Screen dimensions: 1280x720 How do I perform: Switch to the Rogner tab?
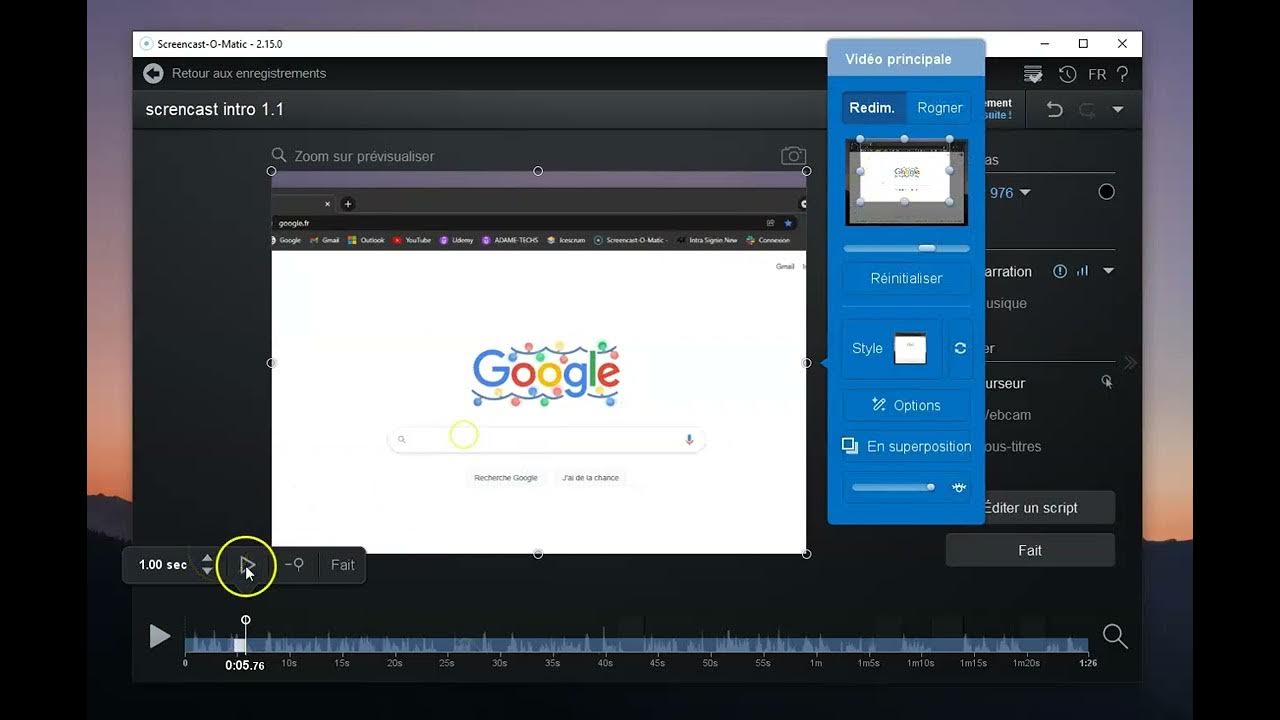pos(940,108)
